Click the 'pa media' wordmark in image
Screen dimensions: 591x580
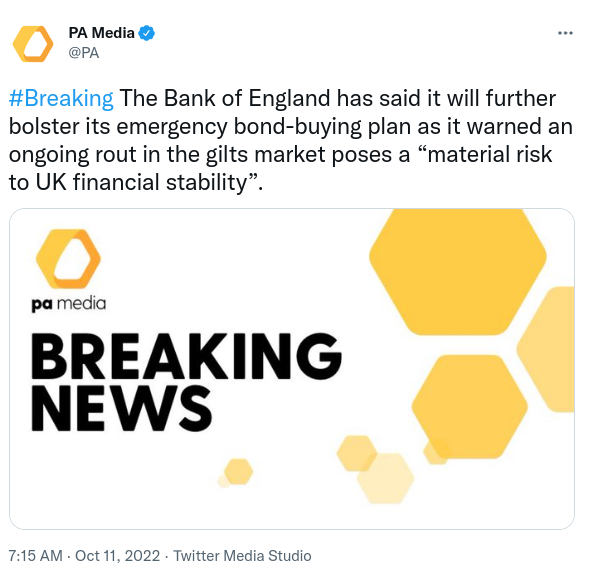pos(69,304)
